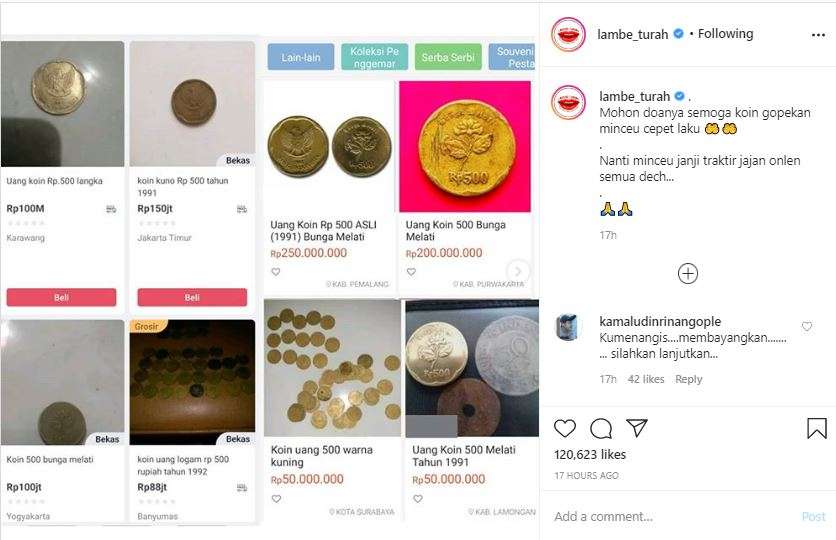Load more comments with plus circle

(x=688, y=273)
